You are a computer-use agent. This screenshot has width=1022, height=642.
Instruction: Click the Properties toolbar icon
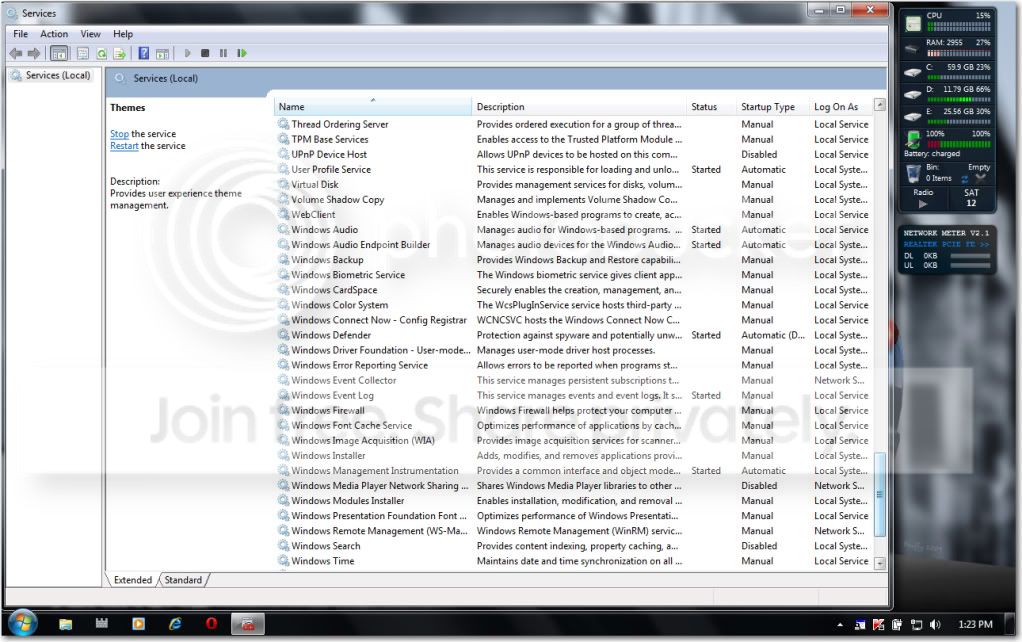point(83,53)
